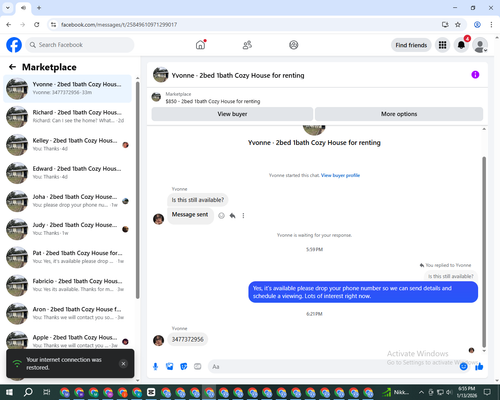500x400 pixels.
Task: Open the Facebook logo home link
Action: pyautogui.click(x=14, y=45)
